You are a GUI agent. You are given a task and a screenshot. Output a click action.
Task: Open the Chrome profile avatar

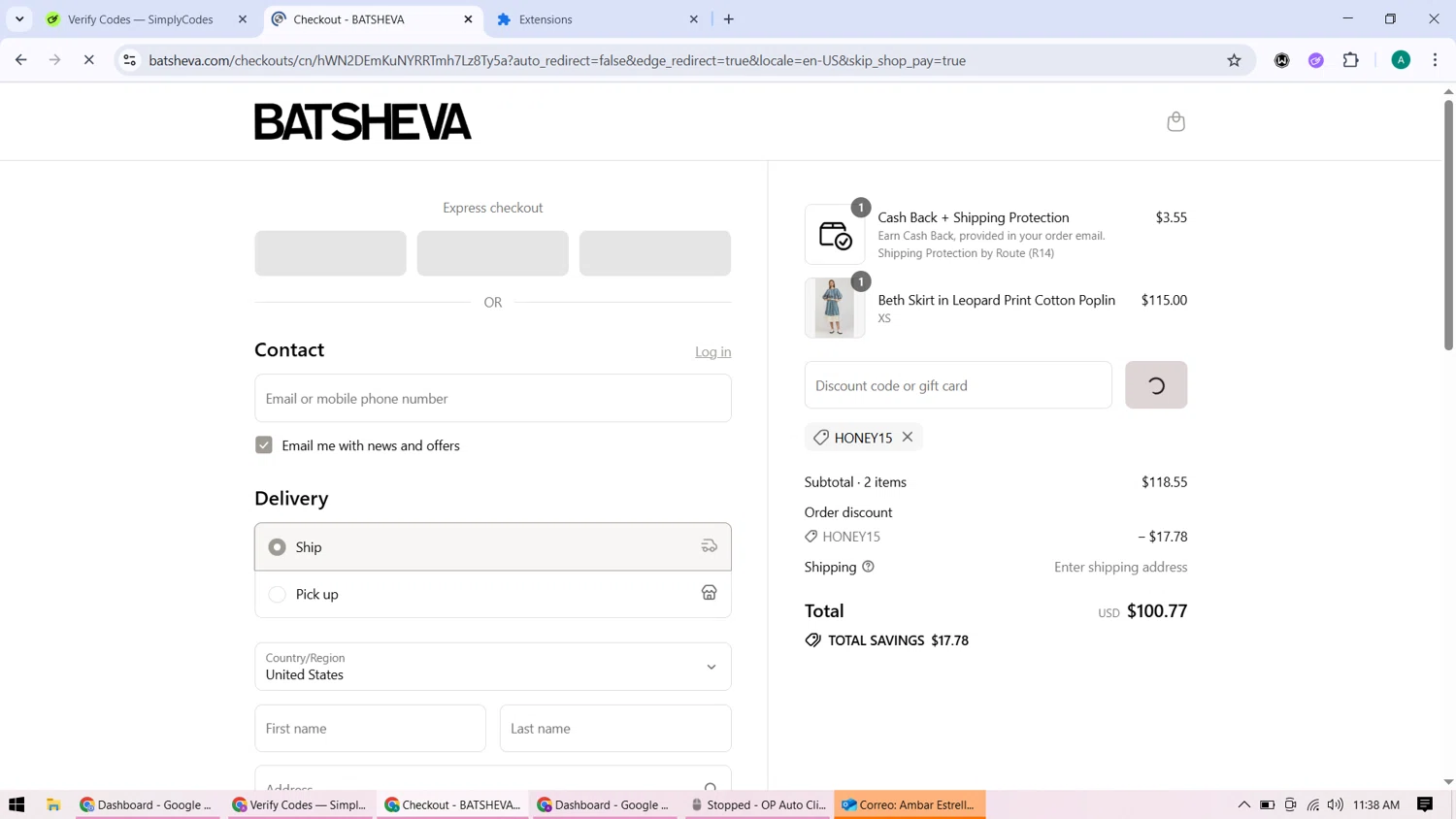[x=1401, y=60]
